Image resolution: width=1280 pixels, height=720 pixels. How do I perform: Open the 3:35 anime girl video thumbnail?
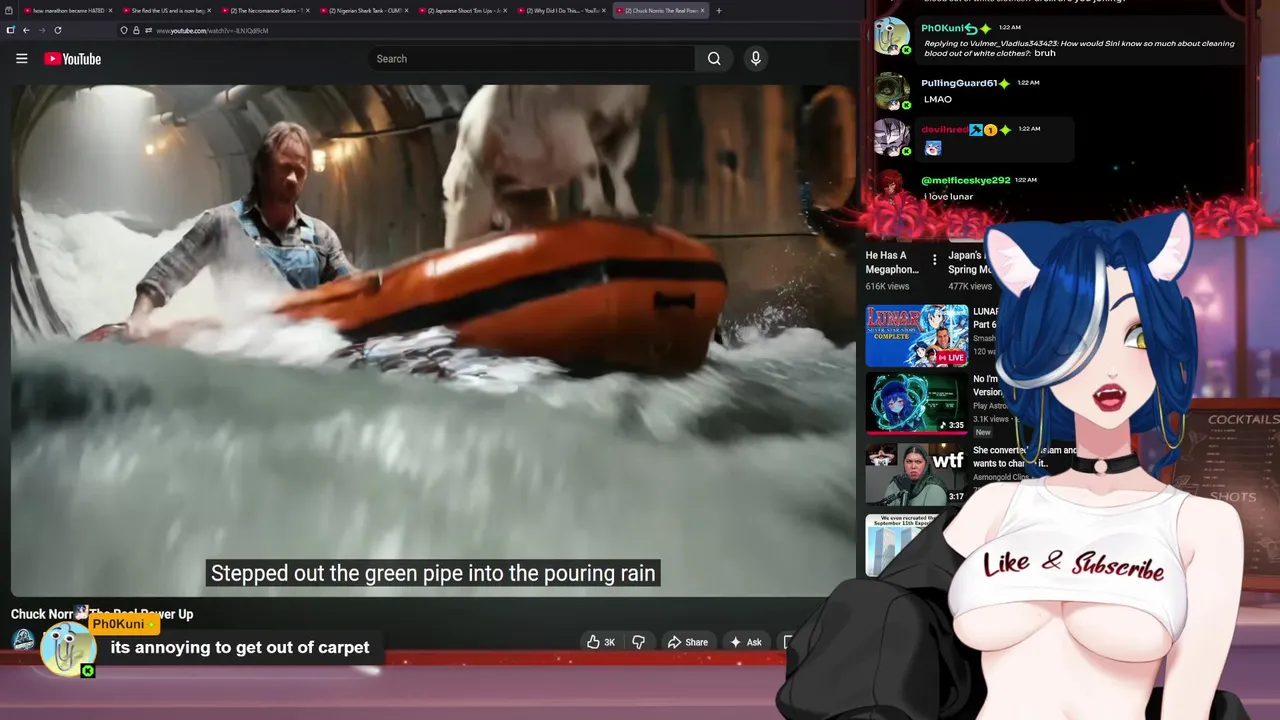click(x=916, y=403)
